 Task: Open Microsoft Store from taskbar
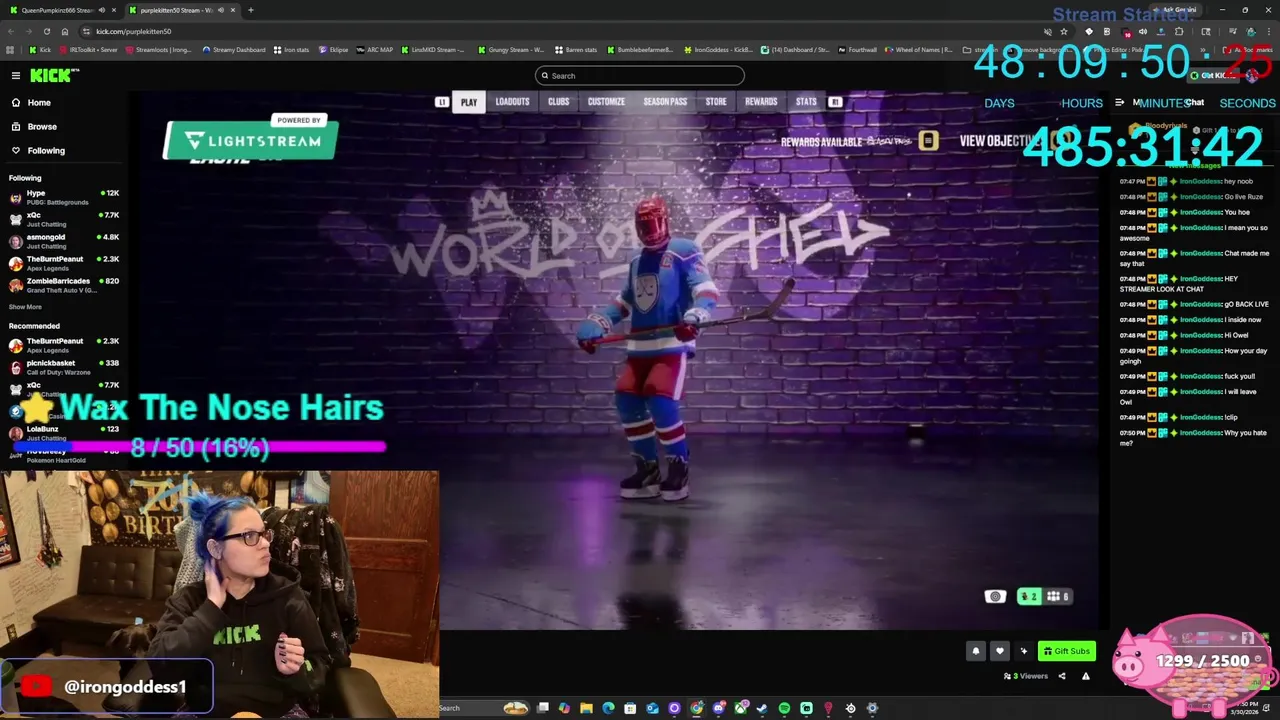[630, 708]
